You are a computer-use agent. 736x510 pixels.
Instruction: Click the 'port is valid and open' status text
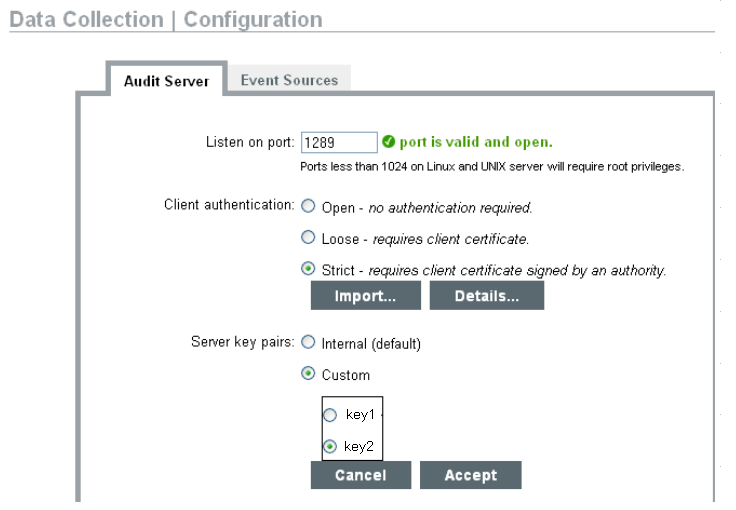pos(476,142)
